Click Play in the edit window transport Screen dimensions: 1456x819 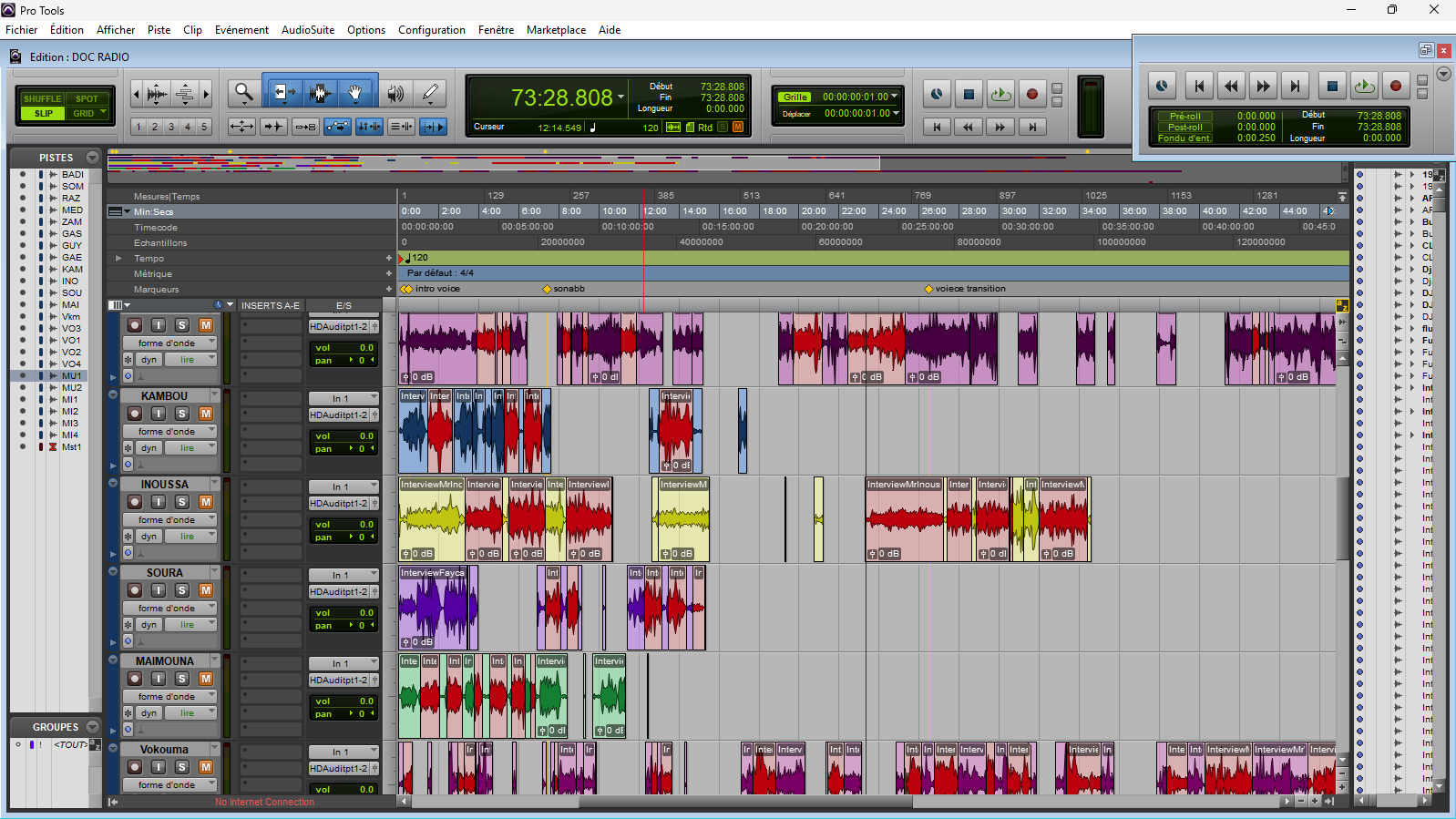point(1000,94)
